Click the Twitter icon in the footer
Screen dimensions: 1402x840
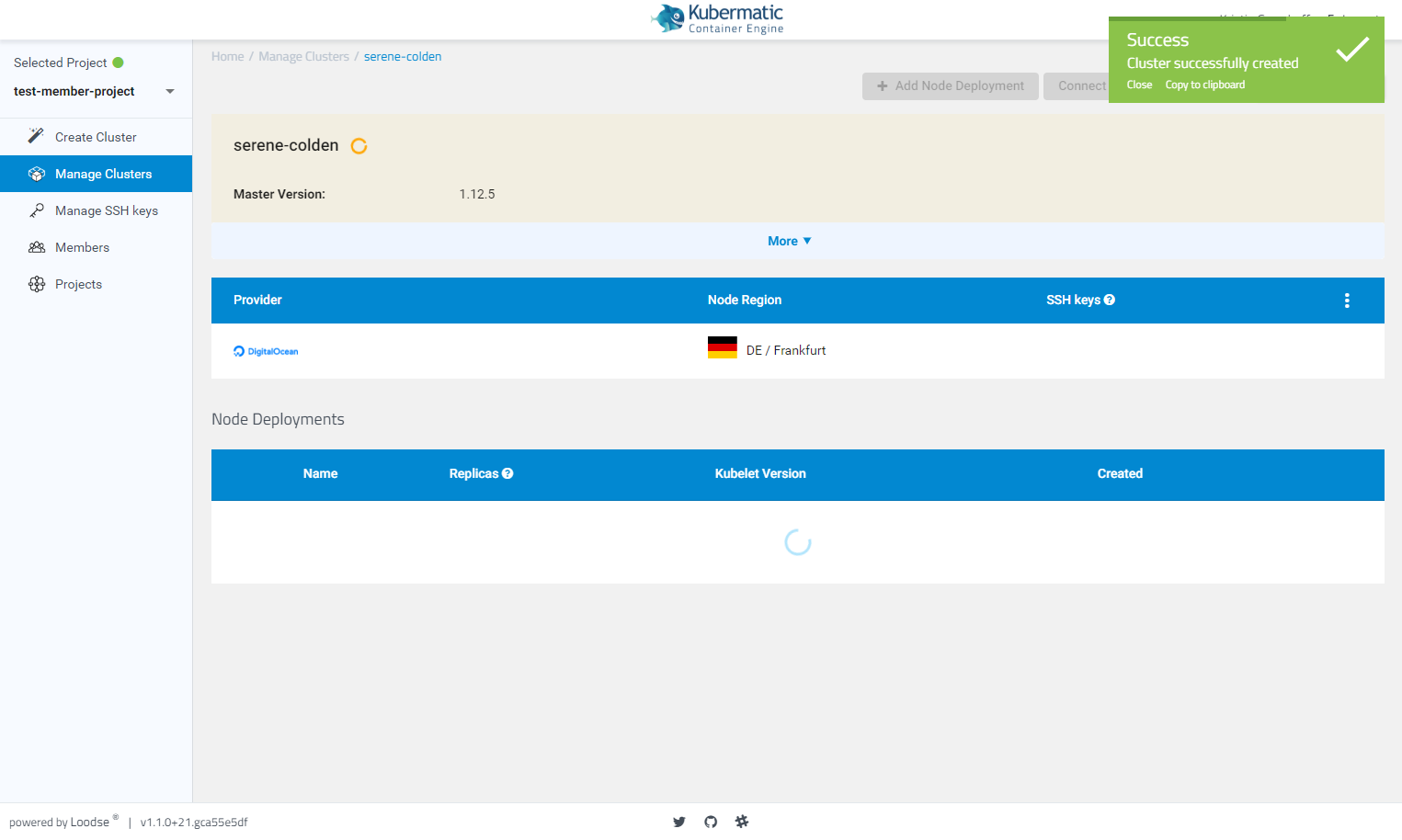(x=679, y=821)
